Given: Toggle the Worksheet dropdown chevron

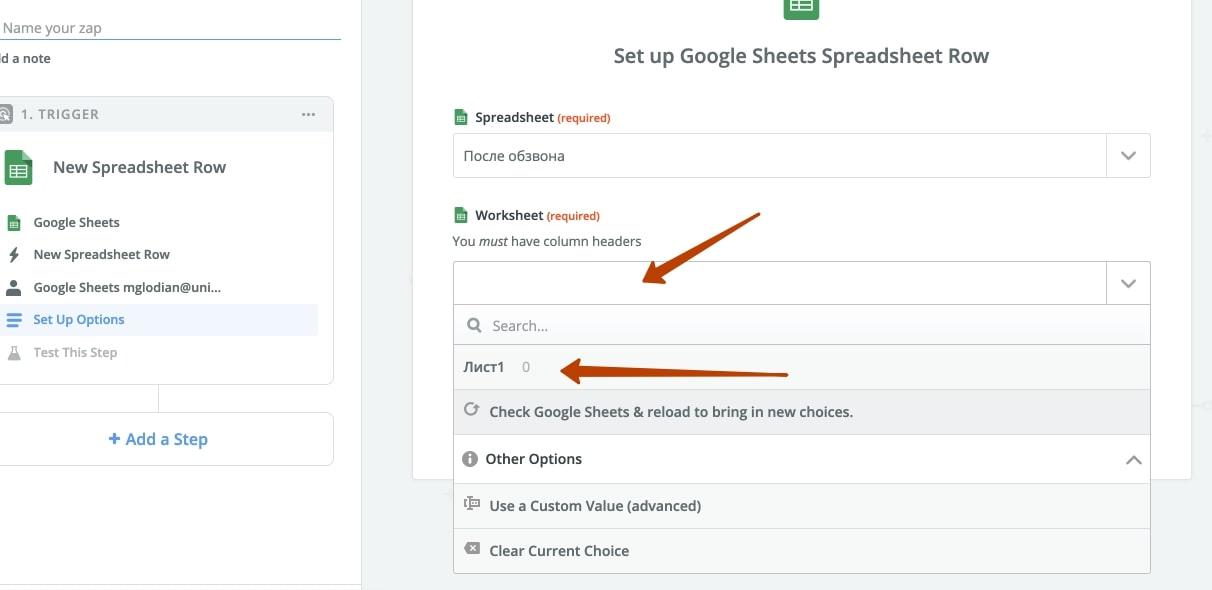Looking at the screenshot, I should [x=1128, y=283].
